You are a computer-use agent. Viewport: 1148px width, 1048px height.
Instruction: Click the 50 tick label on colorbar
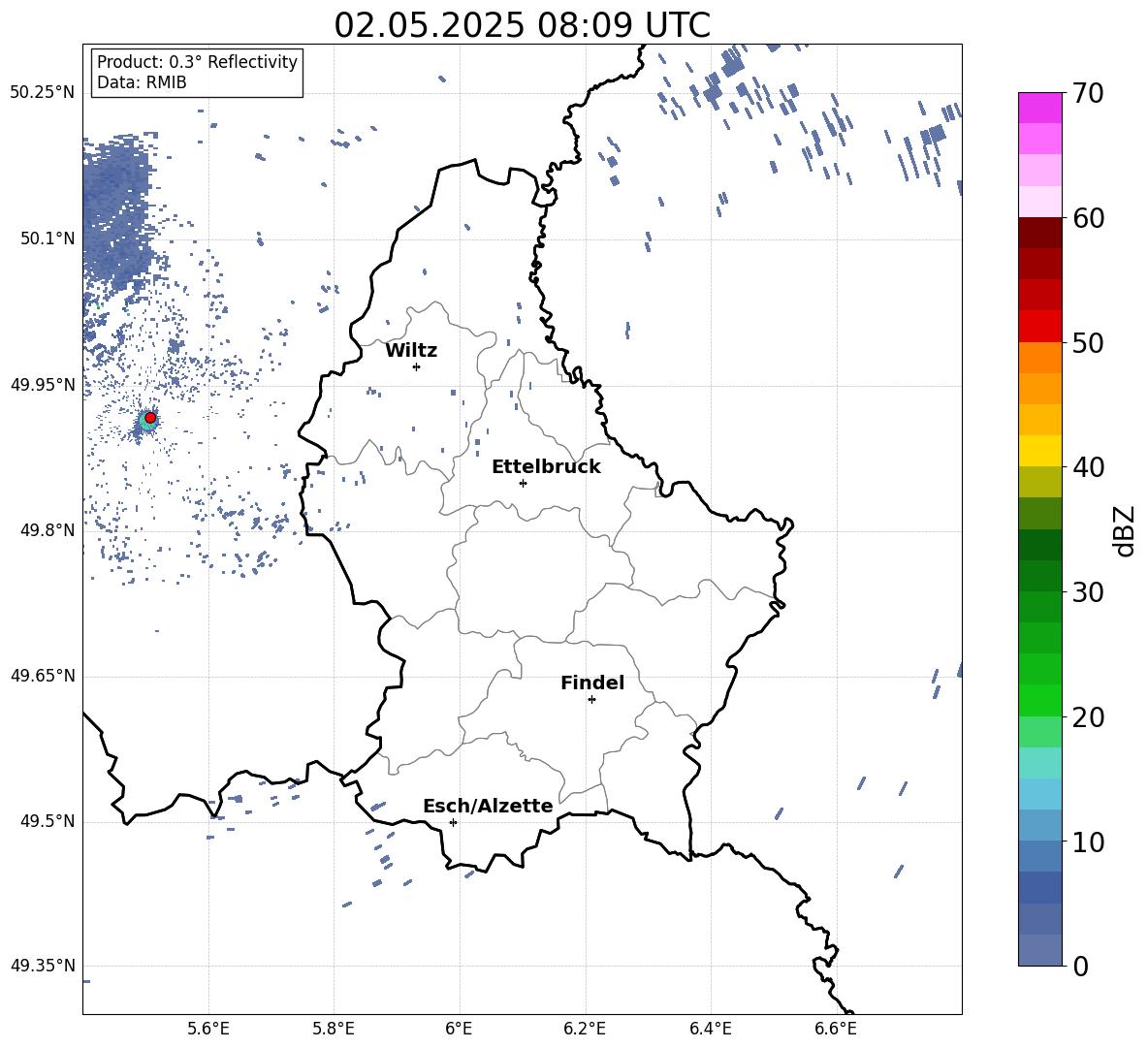pos(1088,342)
